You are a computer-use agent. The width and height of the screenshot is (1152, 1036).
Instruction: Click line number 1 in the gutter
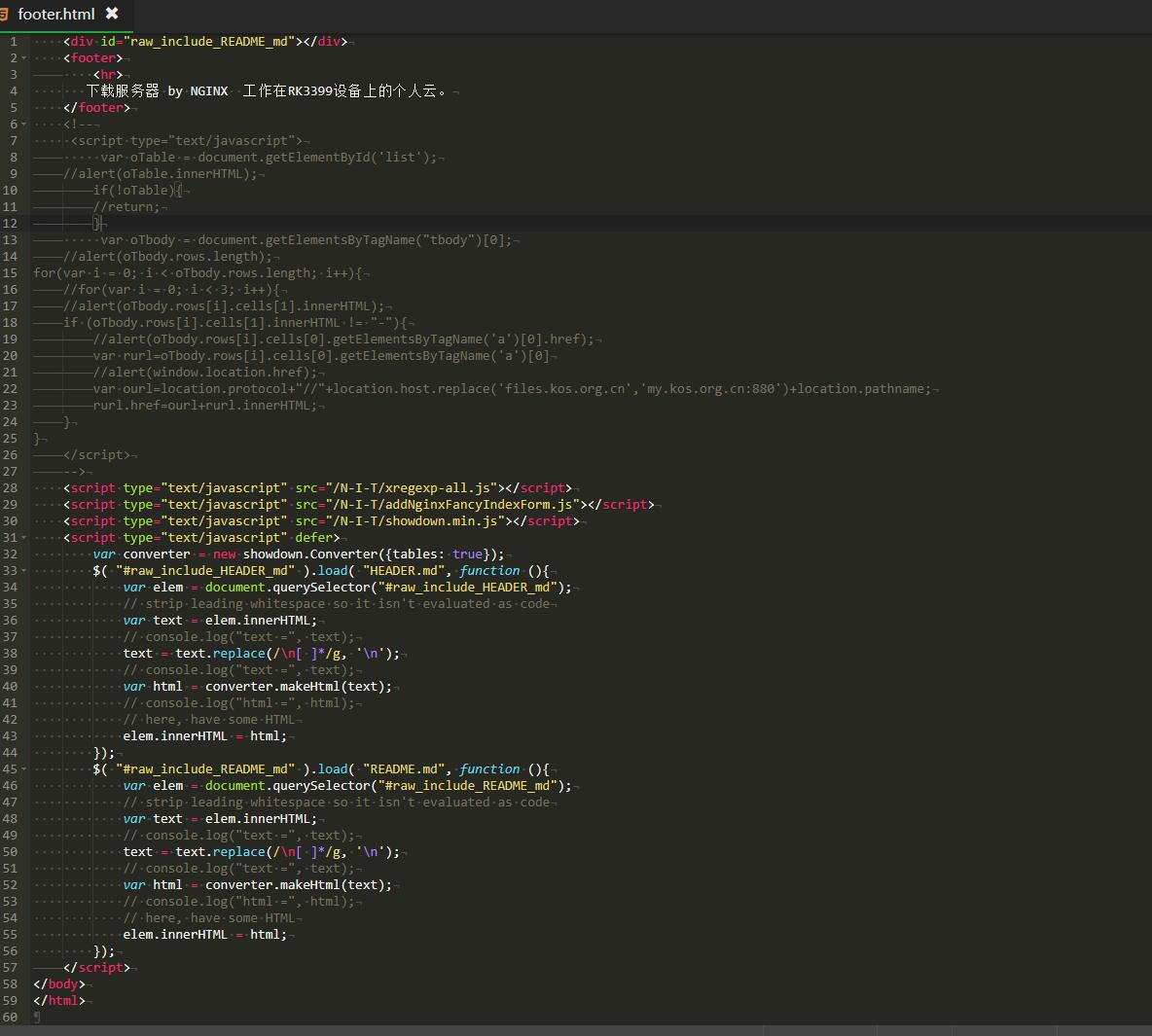pyautogui.click(x=14, y=42)
